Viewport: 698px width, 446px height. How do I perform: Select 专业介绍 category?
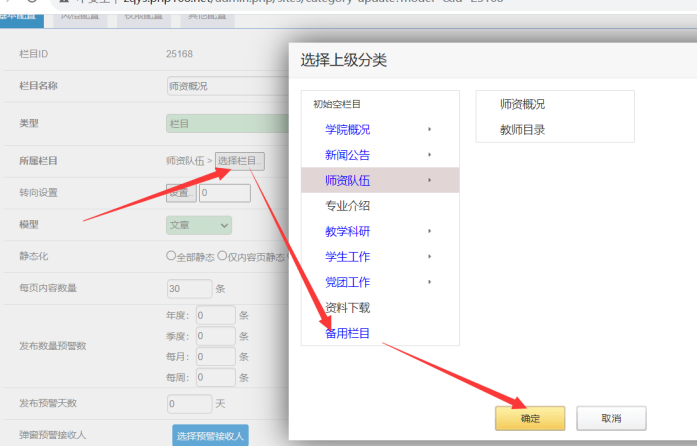tap(347, 206)
